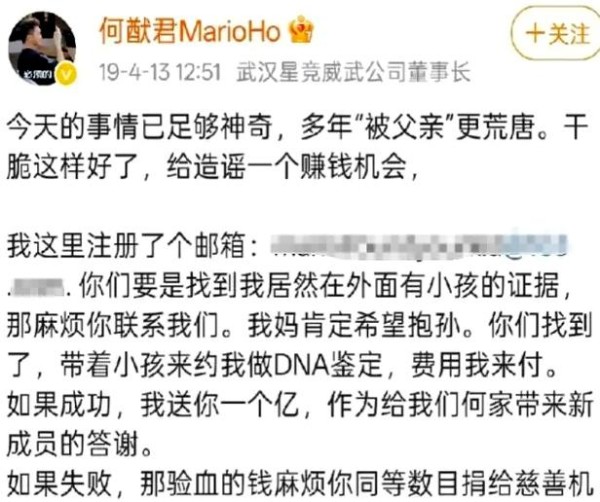600x502 pixels.
Task: Tap the blurred email ending before 你们要是
Action: 37,286
